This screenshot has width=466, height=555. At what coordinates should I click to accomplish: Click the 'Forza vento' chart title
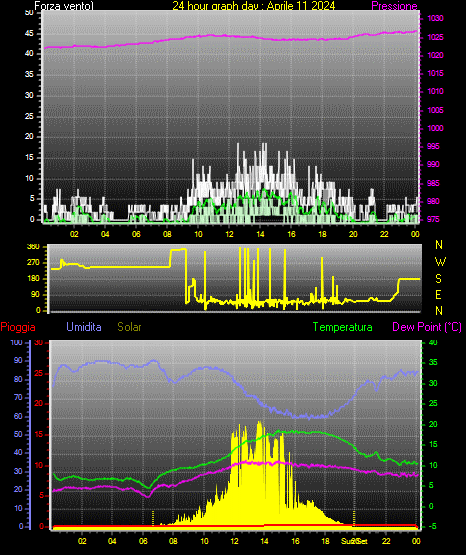(x=64, y=6)
